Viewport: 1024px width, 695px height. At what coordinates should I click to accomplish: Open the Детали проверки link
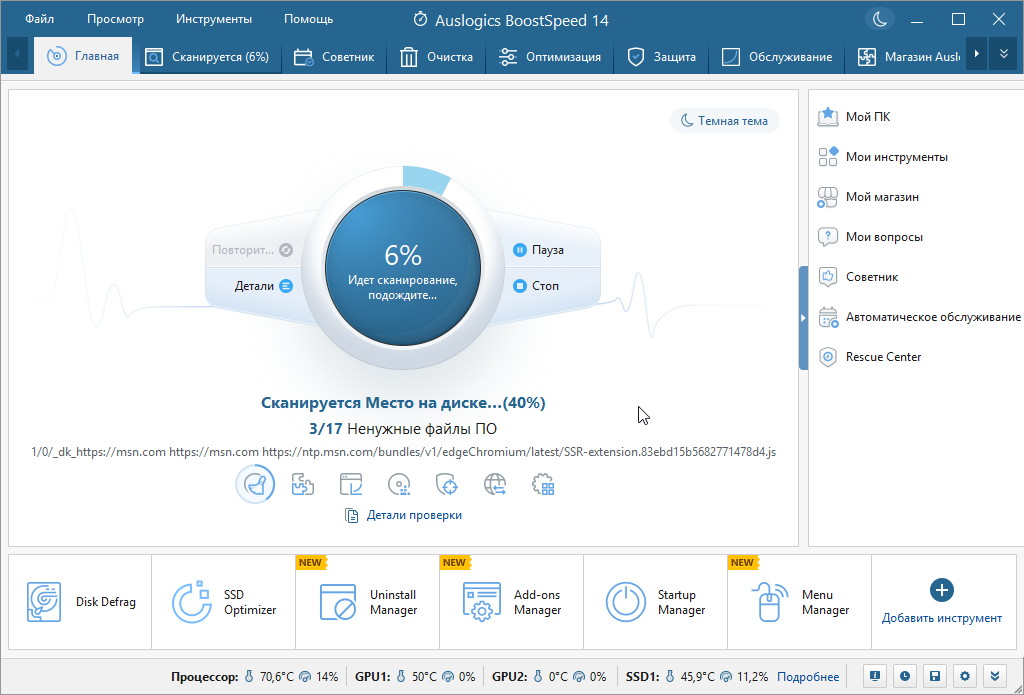point(404,515)
